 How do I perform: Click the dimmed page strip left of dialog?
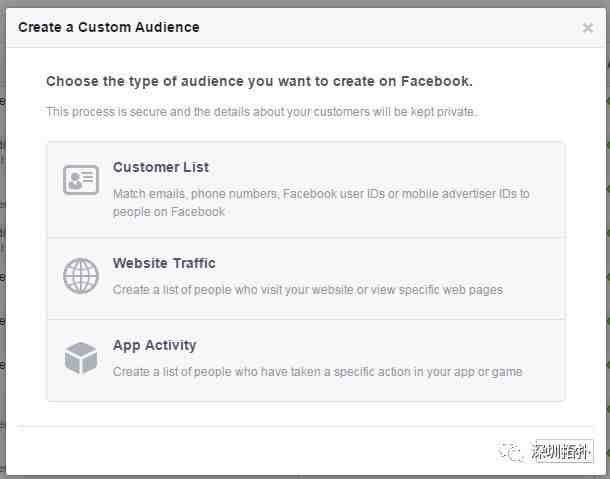click(2, 241)
